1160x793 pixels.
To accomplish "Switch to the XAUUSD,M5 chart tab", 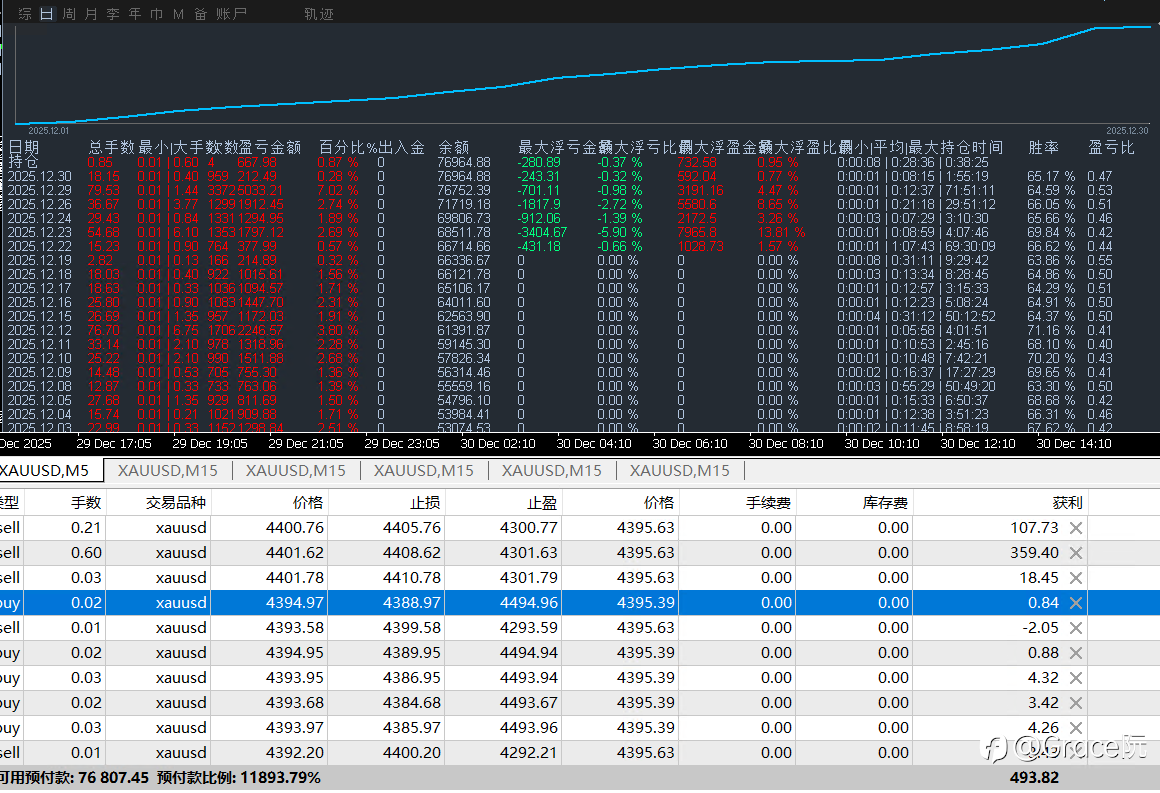I will point(50,471).
